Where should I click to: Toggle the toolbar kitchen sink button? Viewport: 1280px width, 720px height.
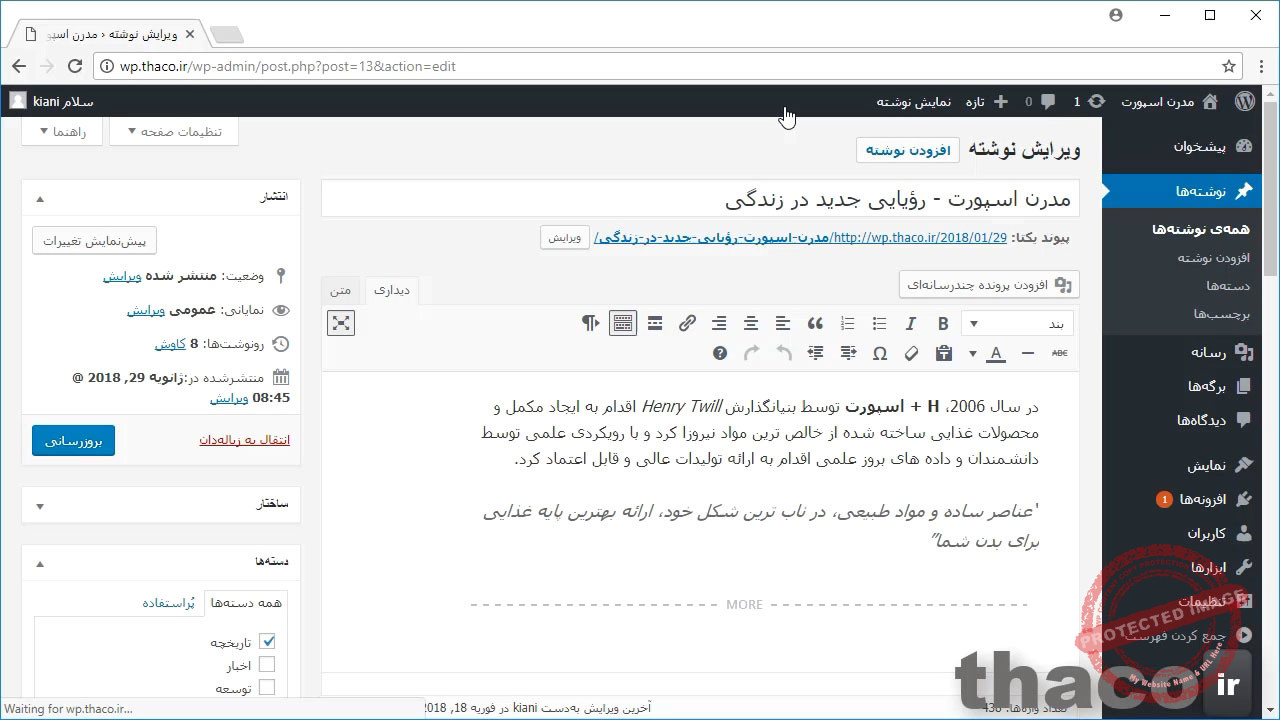pos(623,323)
